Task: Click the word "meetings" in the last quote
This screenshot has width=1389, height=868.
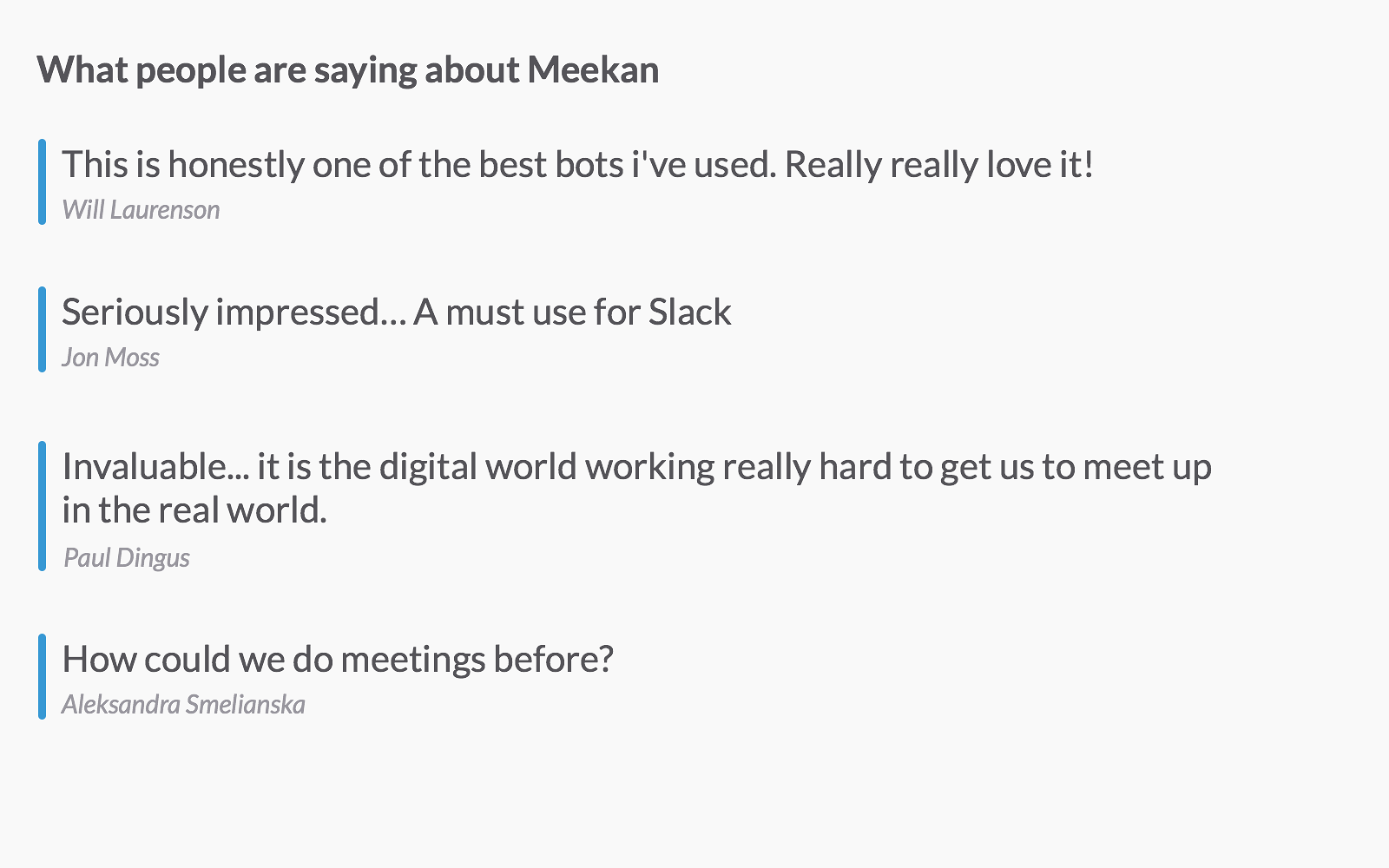Action: point(412,660)
